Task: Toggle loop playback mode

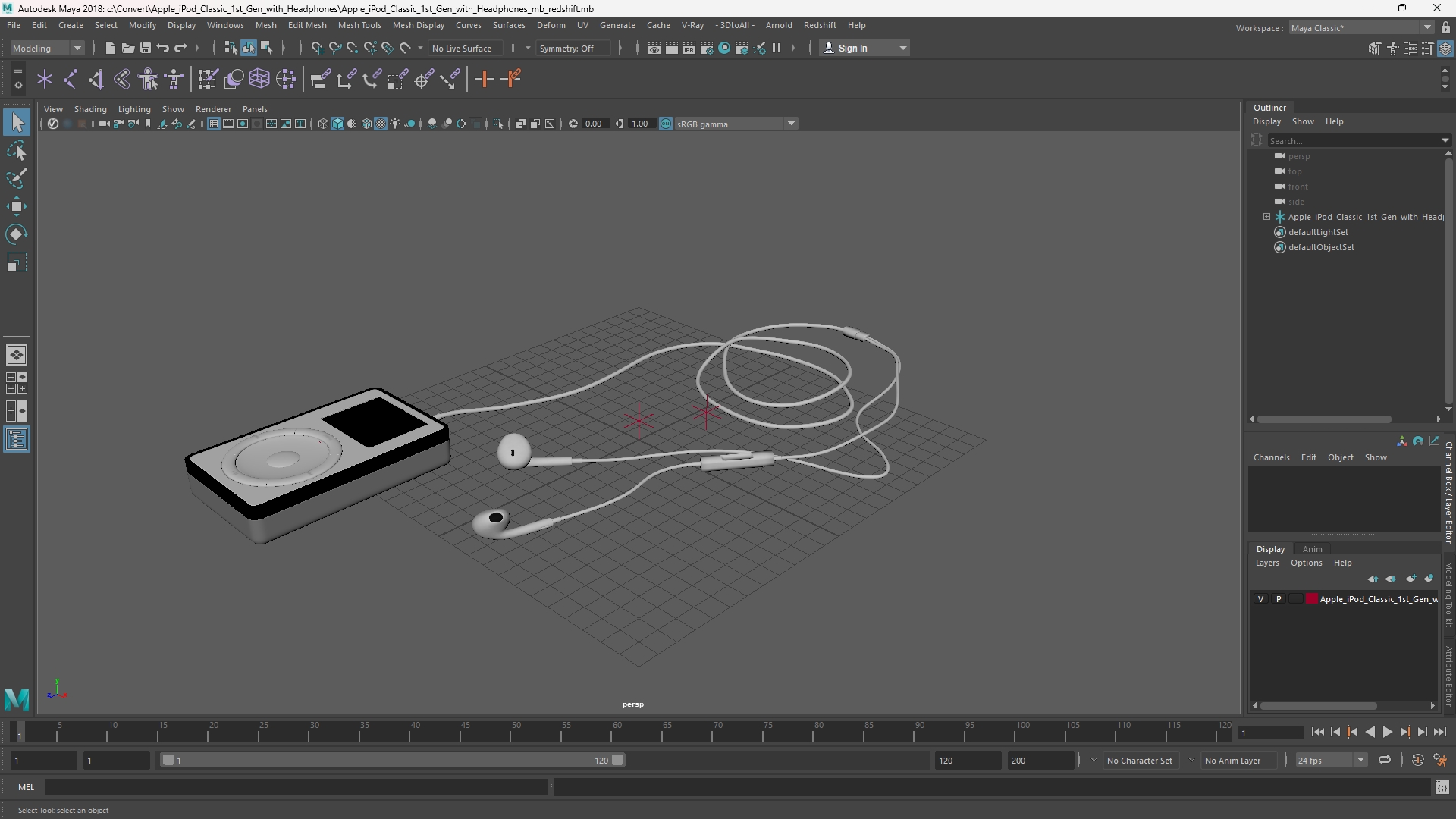Action: (1385, 760)
